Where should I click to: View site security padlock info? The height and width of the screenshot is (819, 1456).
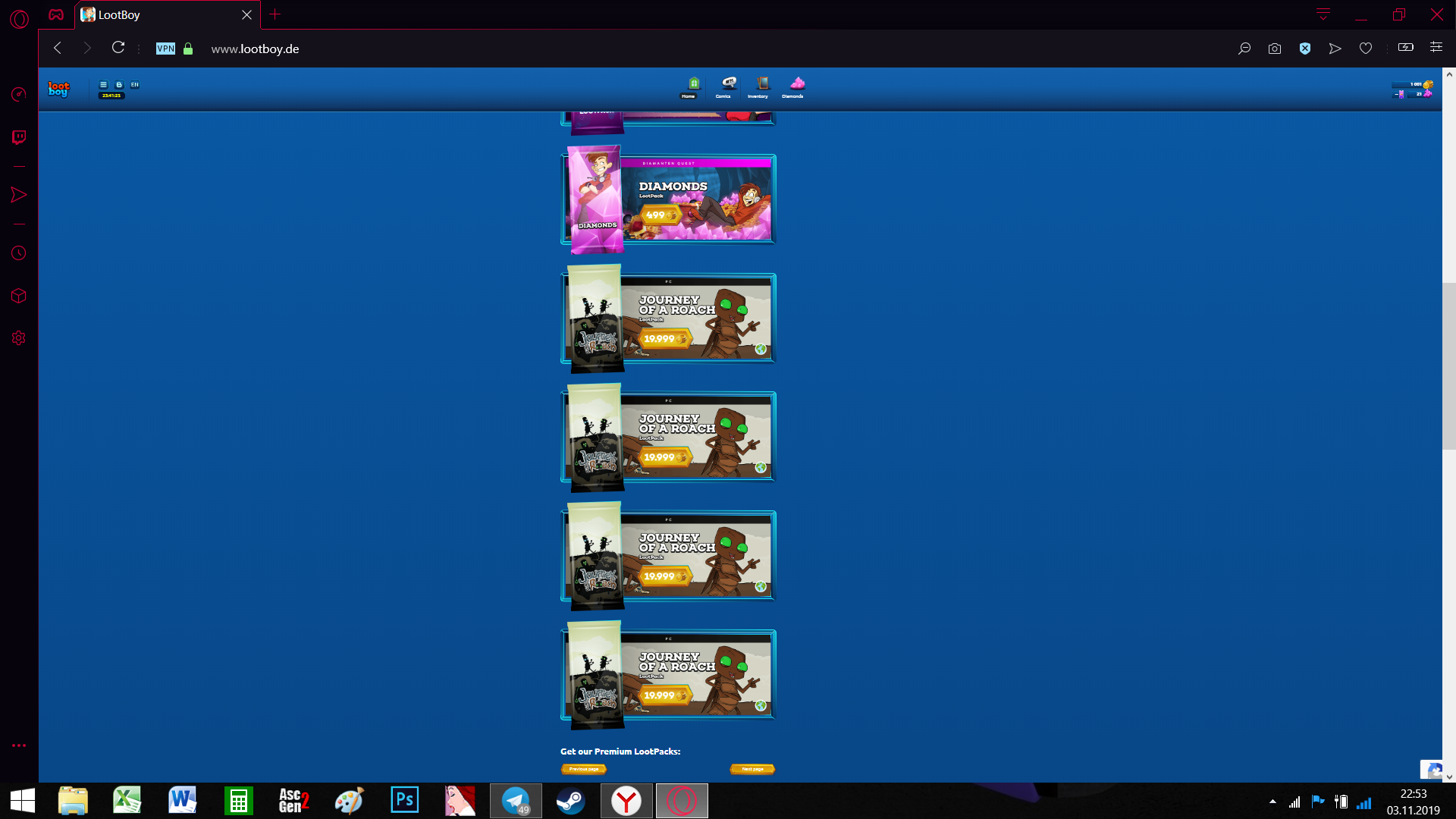(188, 49)
